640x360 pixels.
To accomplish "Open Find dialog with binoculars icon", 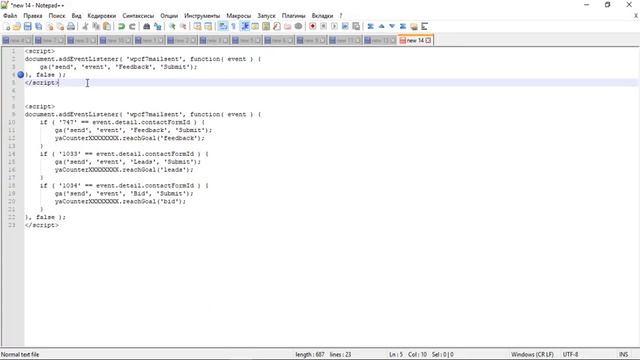I will pos(147,27).
